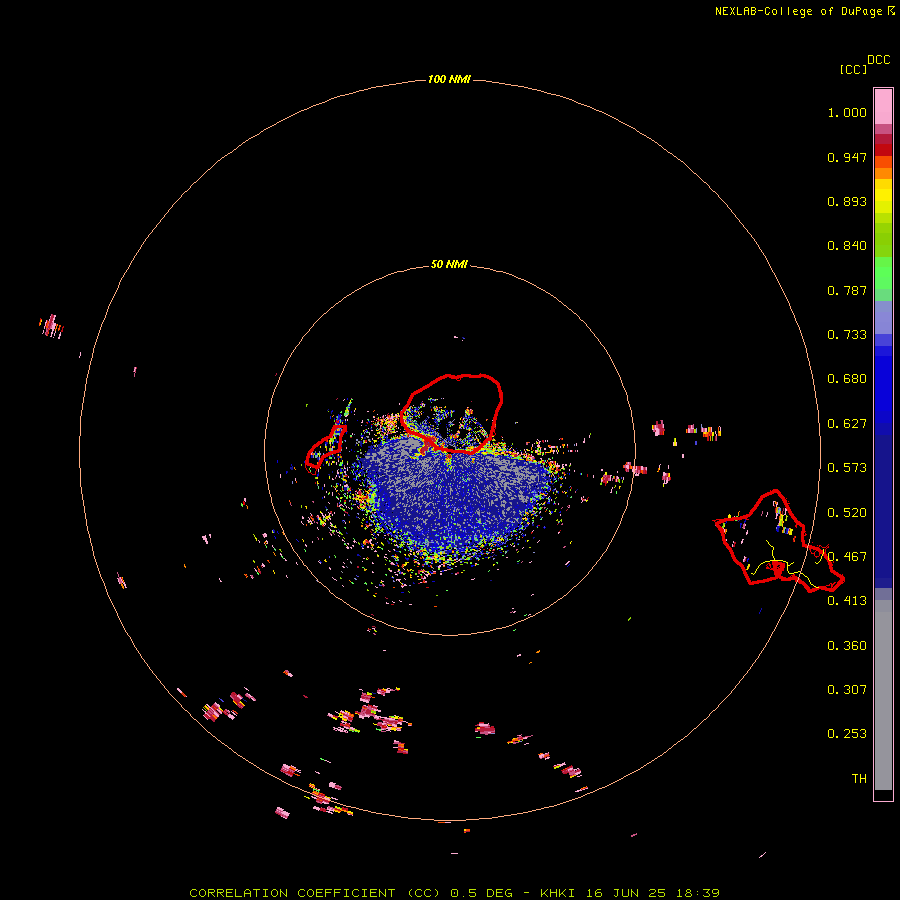The height and width of the screenshot is (900, 900).
Task: Click the NEXLAB-College of DuPage watermark text
Action: click(804, 11)
